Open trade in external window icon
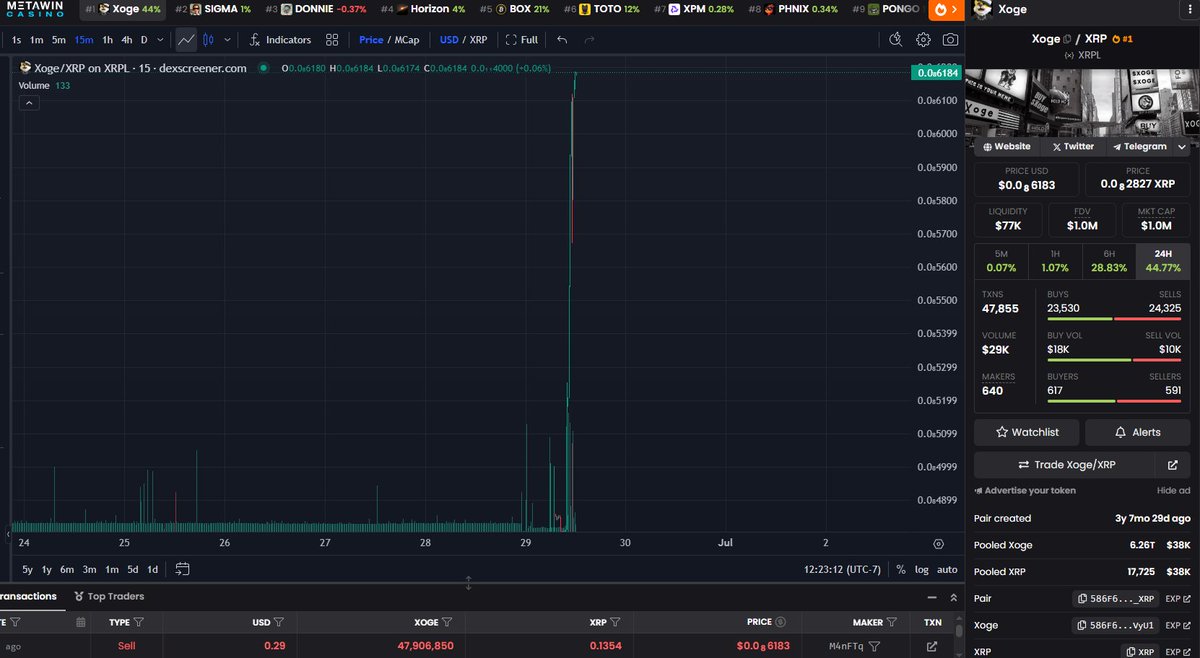 [1173, 465]
